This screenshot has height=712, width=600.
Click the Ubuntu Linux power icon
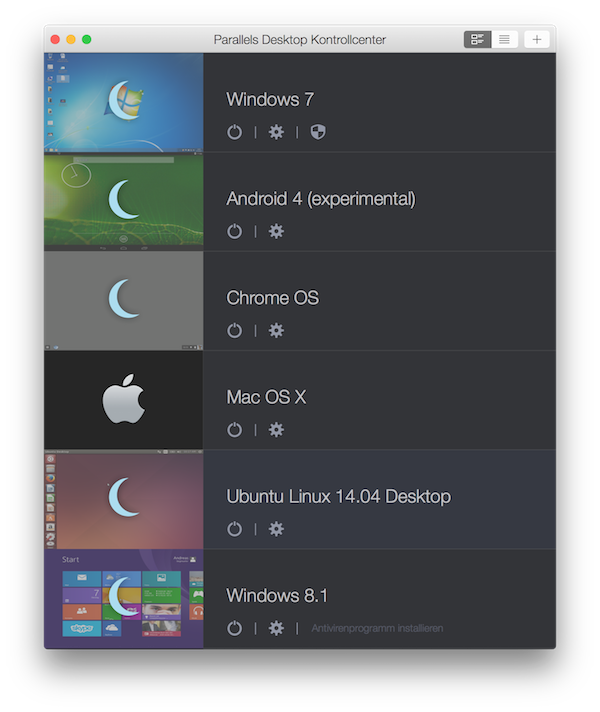click(x=234, y=529)
